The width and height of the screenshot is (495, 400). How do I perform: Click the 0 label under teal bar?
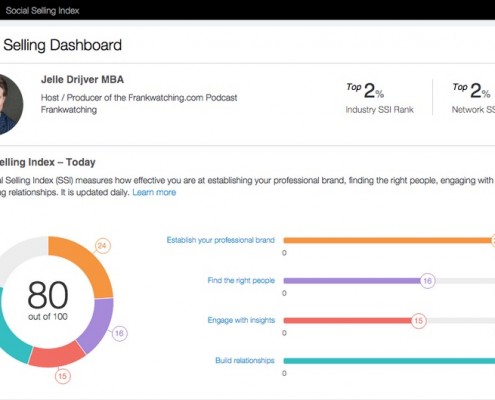(284, 373)
